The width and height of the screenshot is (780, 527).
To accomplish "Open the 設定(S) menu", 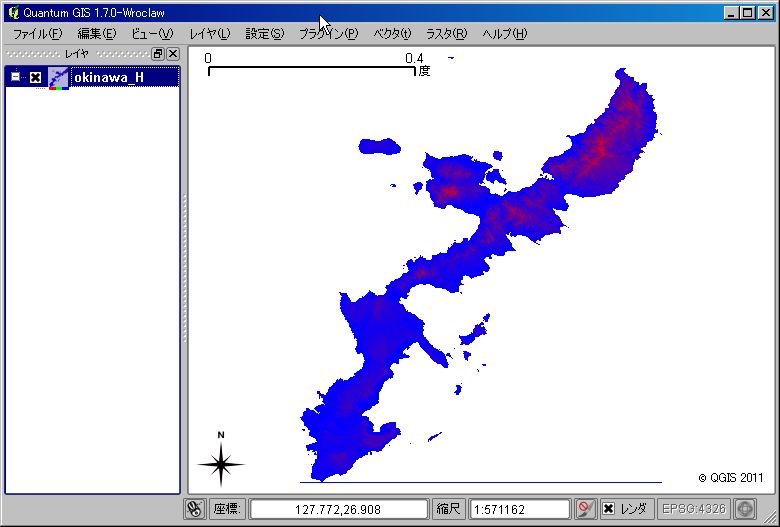I will 265,34.
